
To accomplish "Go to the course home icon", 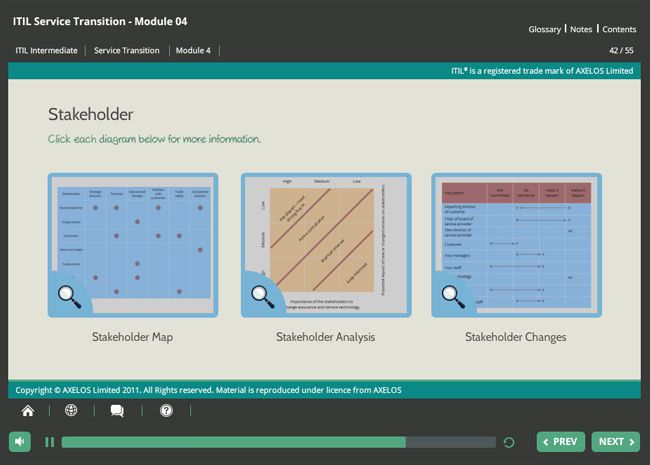I will [x=28, y=411].
